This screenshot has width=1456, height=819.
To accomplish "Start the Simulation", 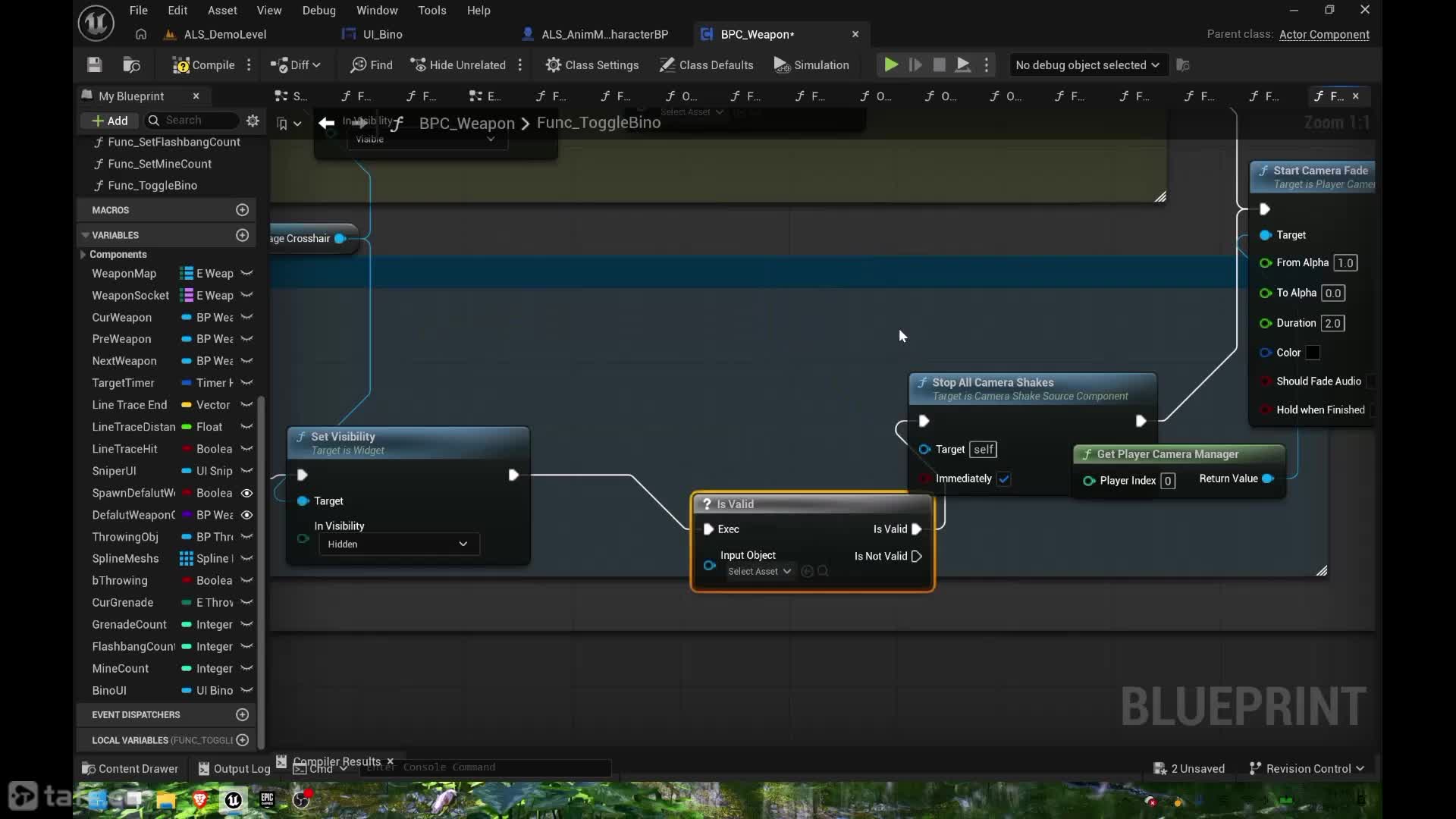I will coord(811,65).
